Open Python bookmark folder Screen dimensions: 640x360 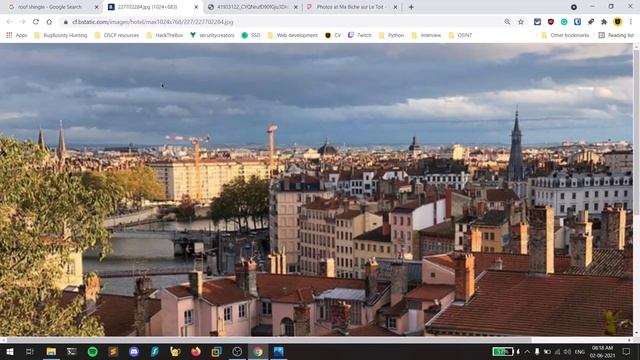point(391,36)
